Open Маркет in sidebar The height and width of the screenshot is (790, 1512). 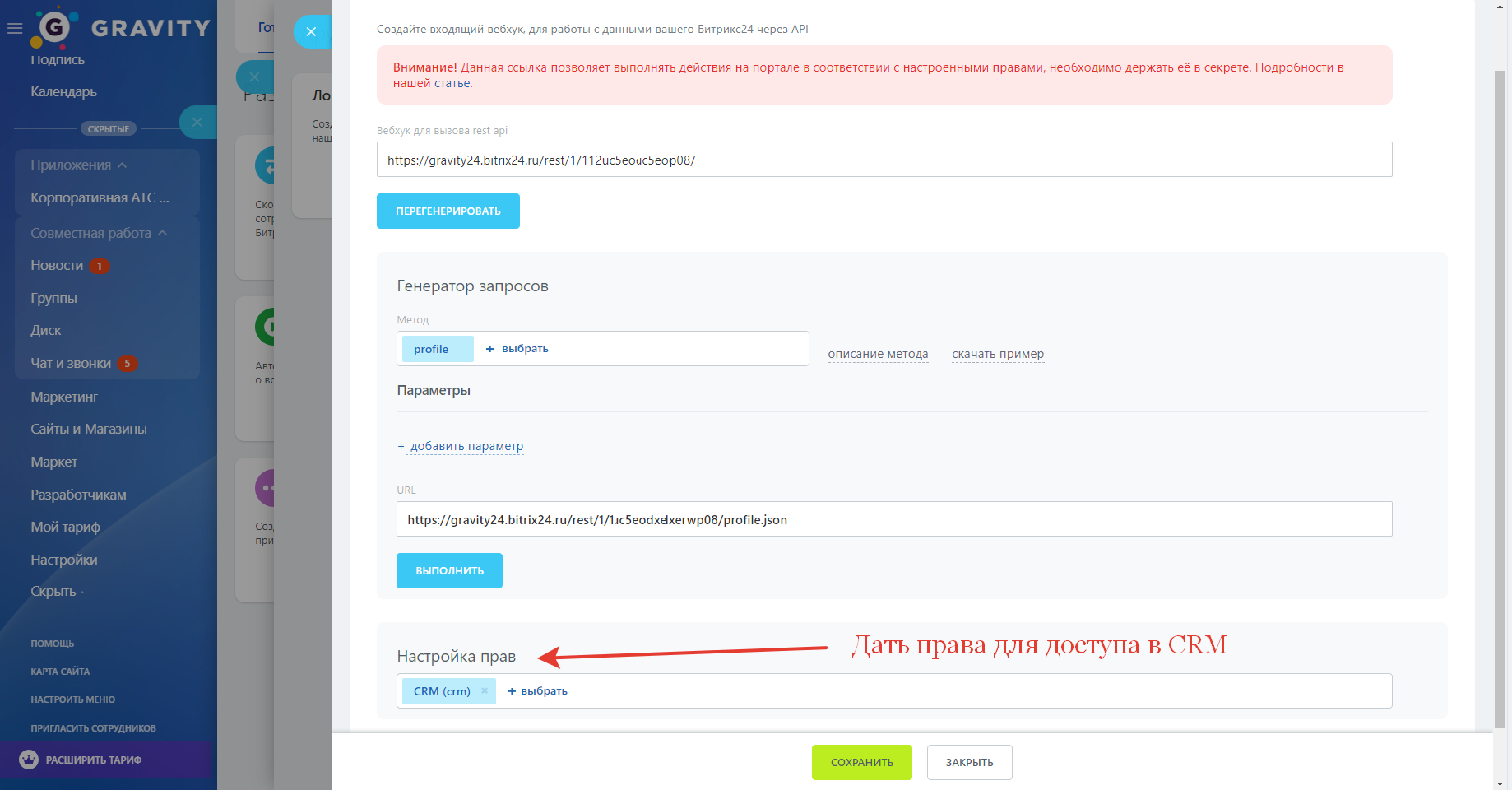(x=54, y=462)
